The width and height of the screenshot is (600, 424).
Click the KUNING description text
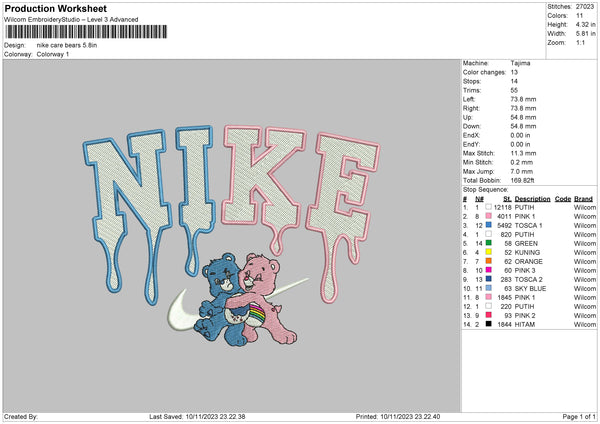click(527, 252)
